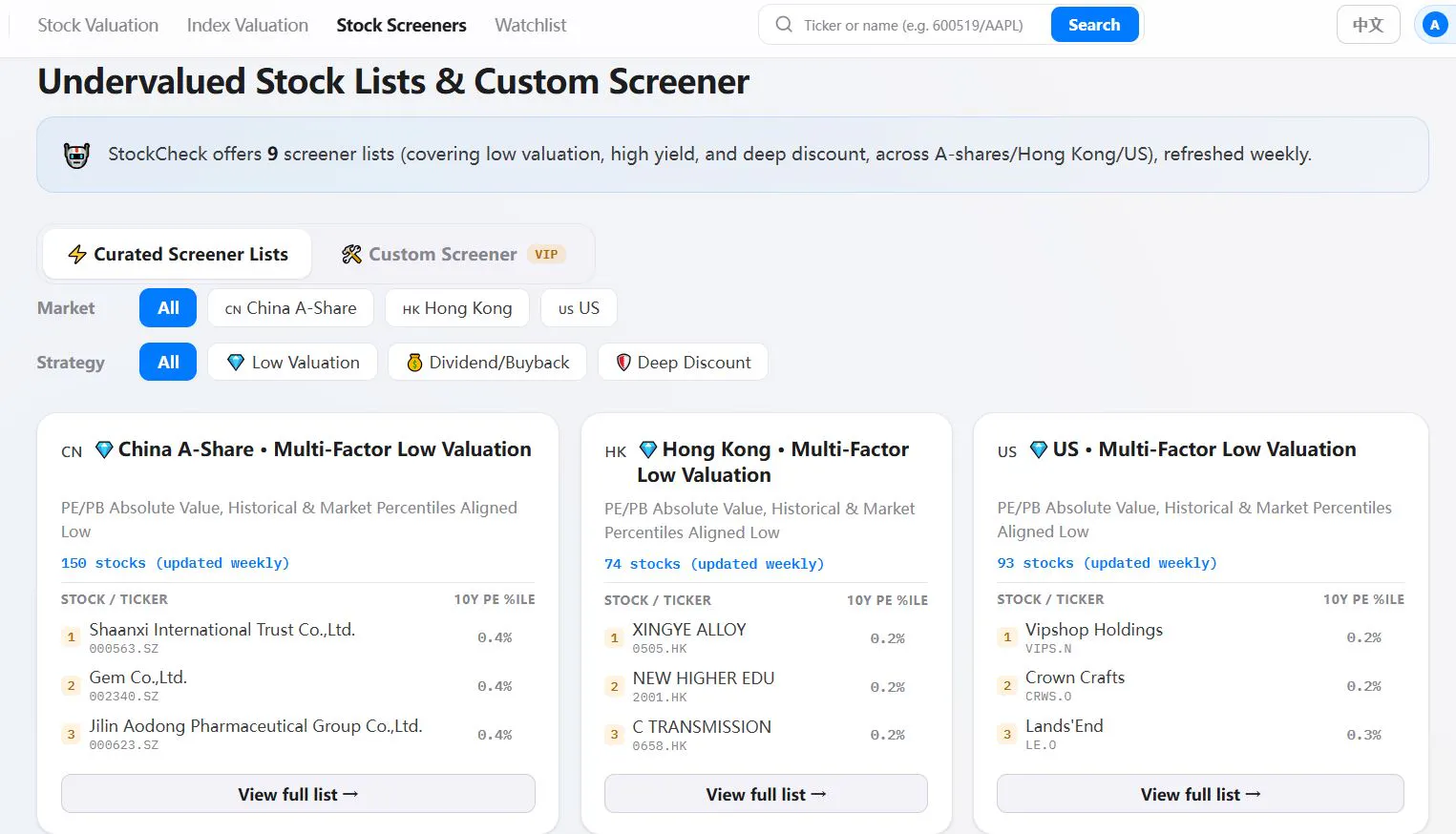Filter market by Hong Kong

click(x=457, y=308)
